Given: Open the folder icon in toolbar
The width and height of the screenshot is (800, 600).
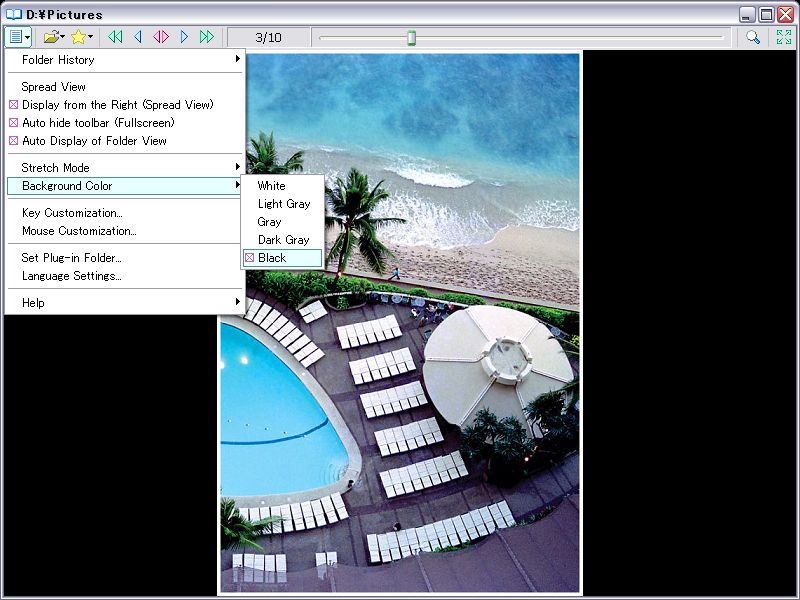Looking at the screenshot, I should coord(52,37).
